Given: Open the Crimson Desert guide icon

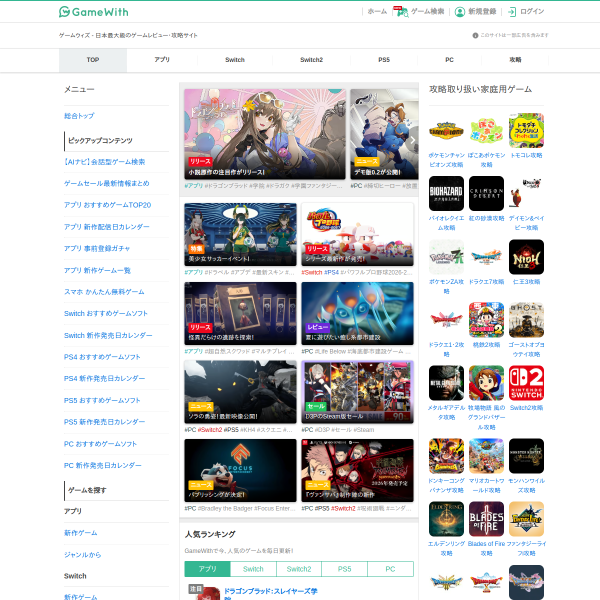Looking at the screenshot, I should click(486, 194).
